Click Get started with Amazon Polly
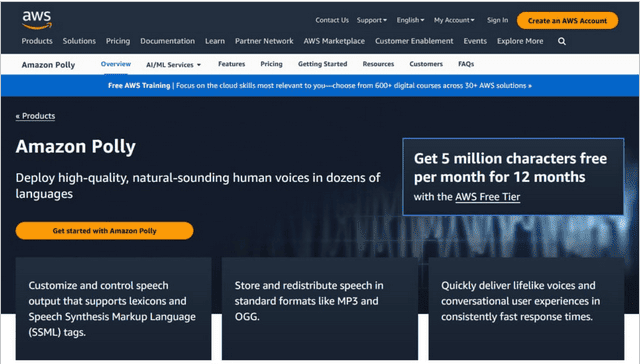Viewport: 640px width, 364px height. tap(104, 231)
